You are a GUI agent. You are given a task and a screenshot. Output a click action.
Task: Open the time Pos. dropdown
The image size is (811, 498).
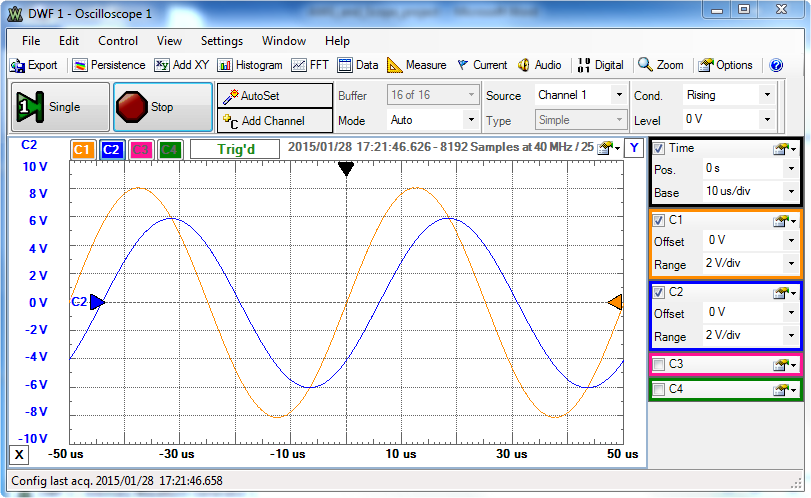(x=750, y=169)
